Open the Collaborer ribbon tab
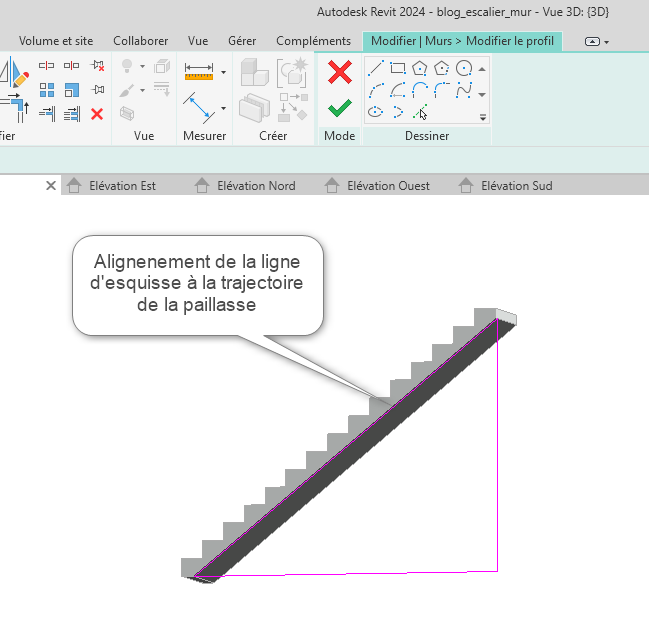This screenshot has height=621, width=649. tap(140, 41)
